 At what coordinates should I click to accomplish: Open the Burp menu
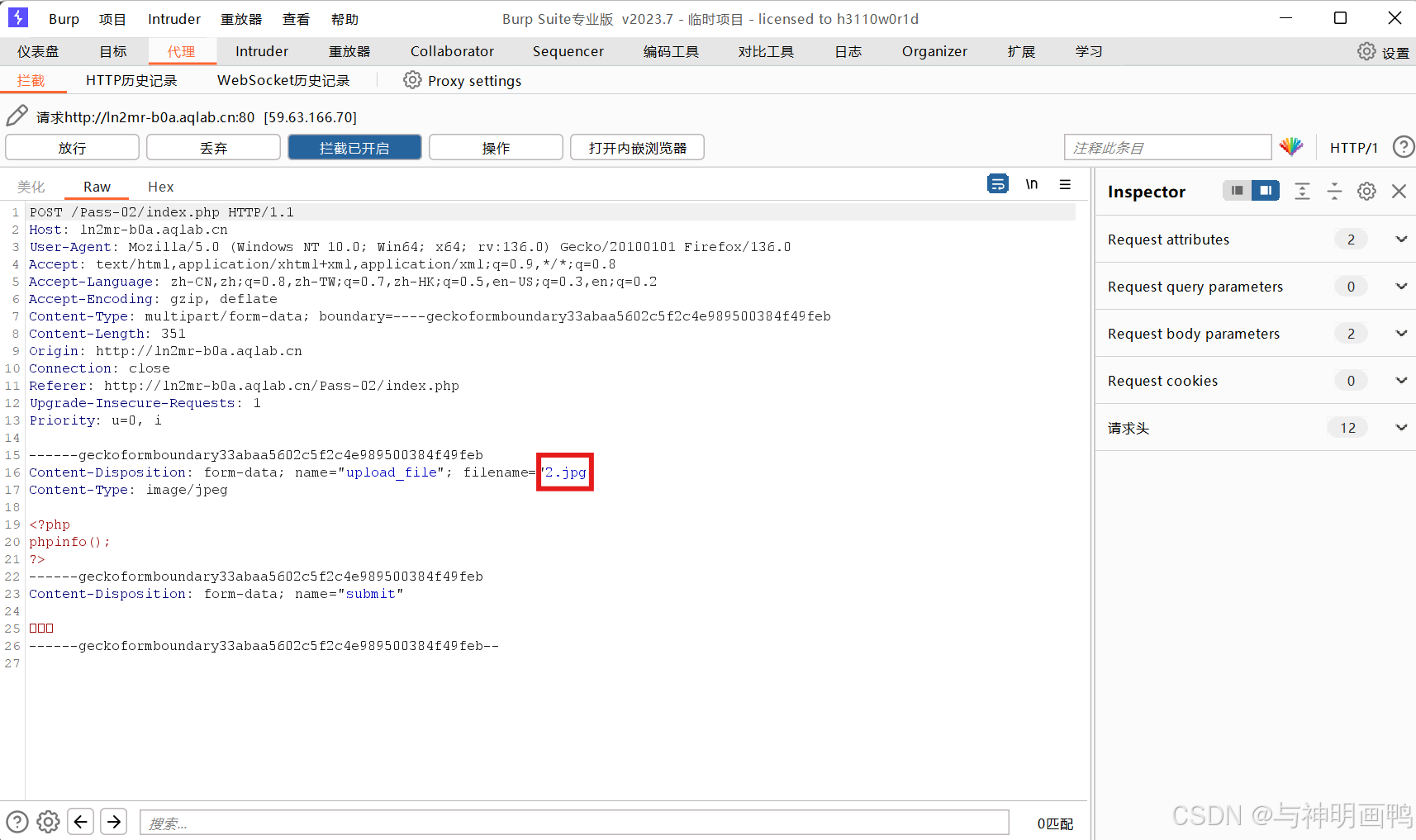[64, 19]
